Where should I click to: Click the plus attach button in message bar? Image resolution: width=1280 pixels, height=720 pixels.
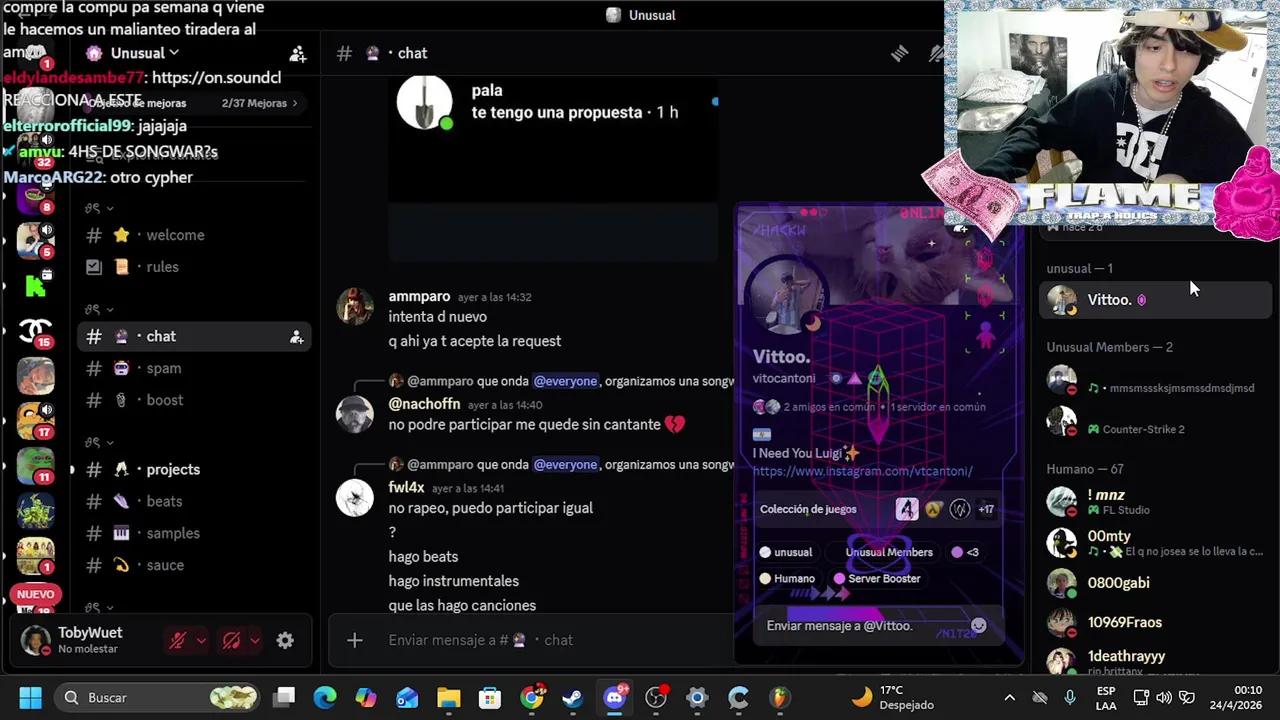point(354,640)
